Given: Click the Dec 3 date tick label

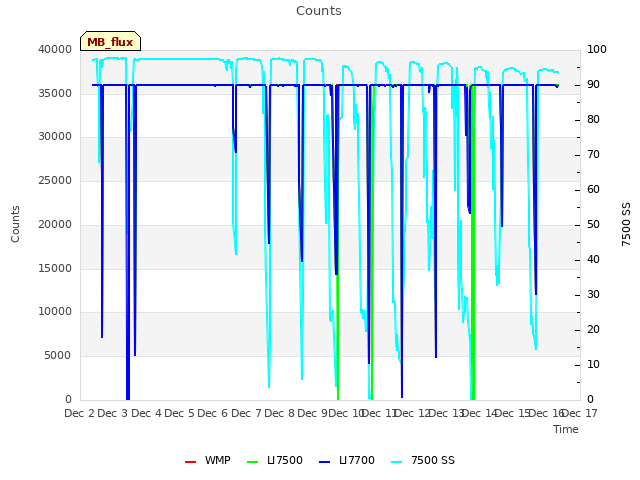Looking at the screenshot, I should (113, 413).
